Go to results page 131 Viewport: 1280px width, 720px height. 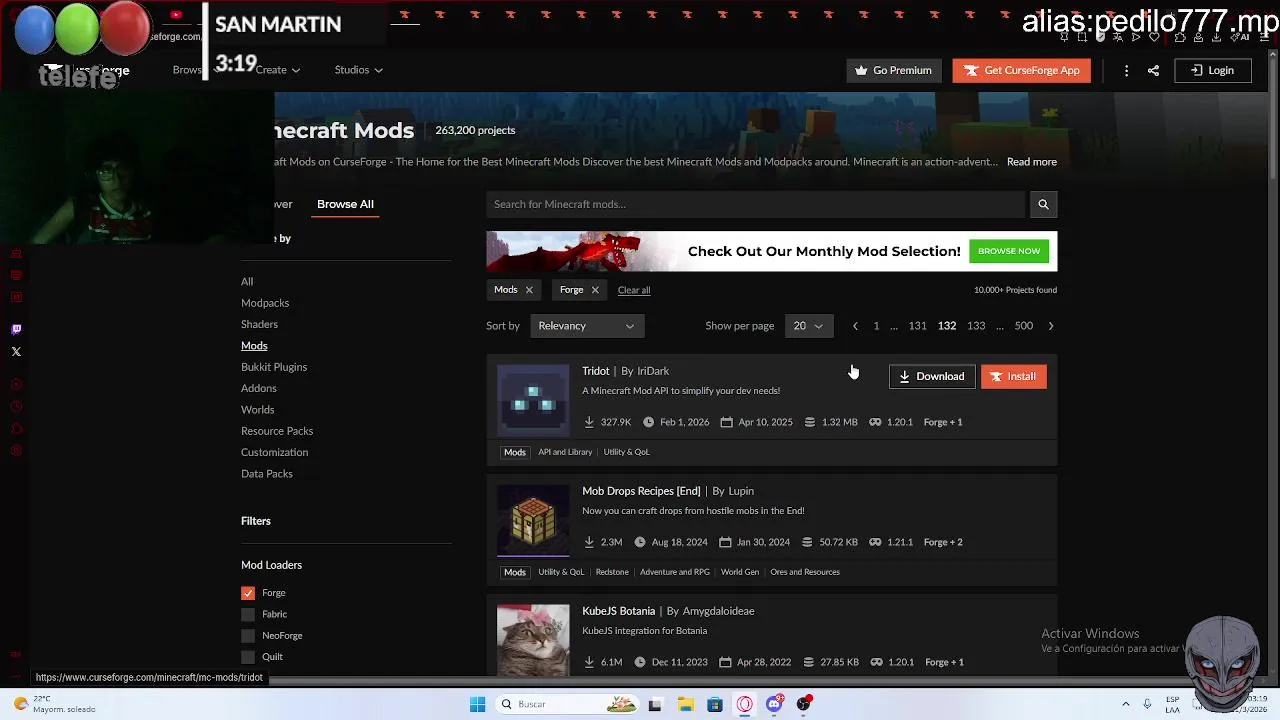pos(917,326)
